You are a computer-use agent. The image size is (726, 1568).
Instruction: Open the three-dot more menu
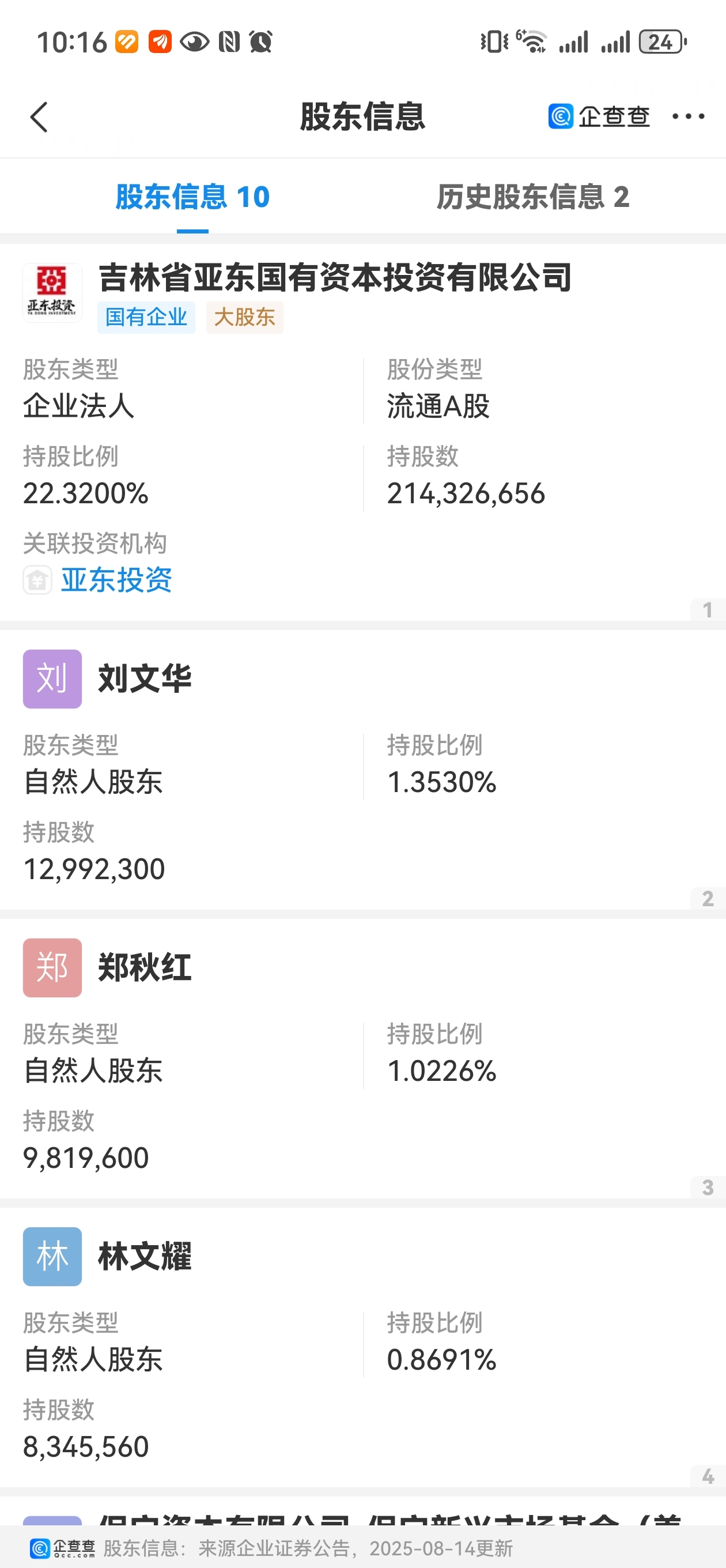[689, 116]
